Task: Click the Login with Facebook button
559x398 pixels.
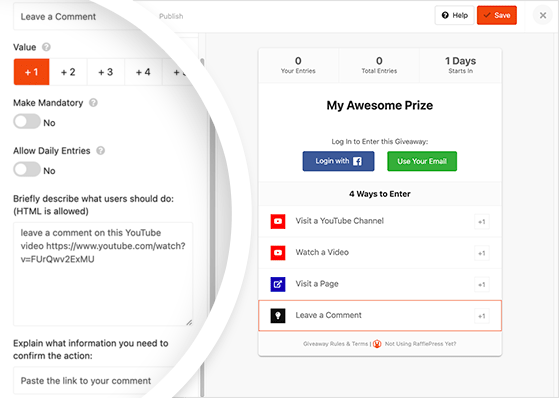Action: (338, 161)
